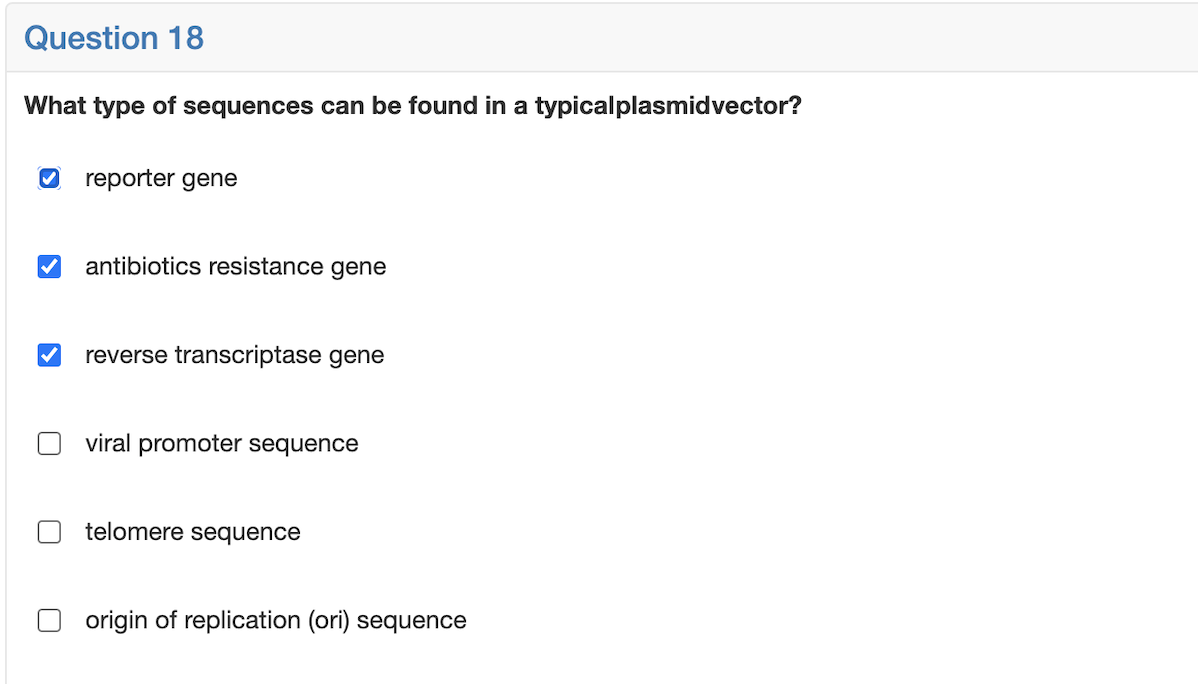Image resolution: width=1198 pixels, height=684 pixels.
Task: Uncheck the antibiotics resistance gene checkbox
Action: (x=49, y=267)
